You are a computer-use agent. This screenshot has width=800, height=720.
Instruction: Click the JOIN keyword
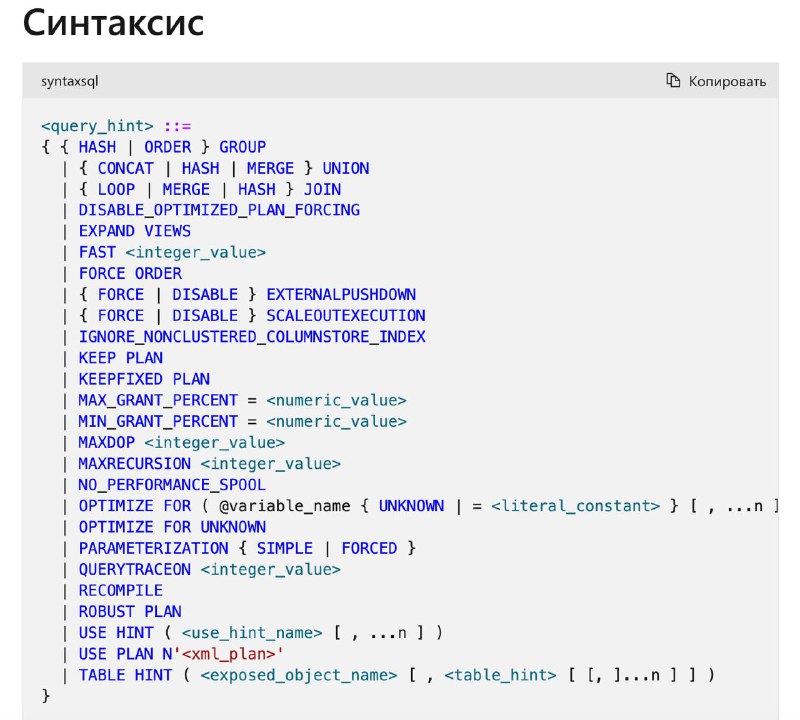(322, 189)
